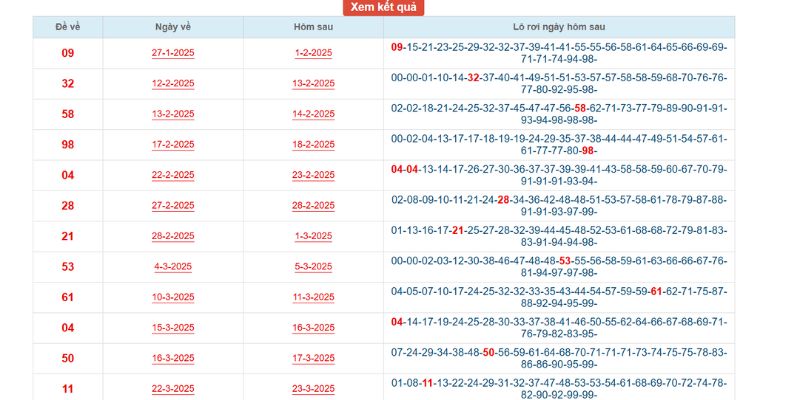This screenshot has width=800, height=400.
Task: Select the 17-2-2025 date link
Action: pos(173,145)
